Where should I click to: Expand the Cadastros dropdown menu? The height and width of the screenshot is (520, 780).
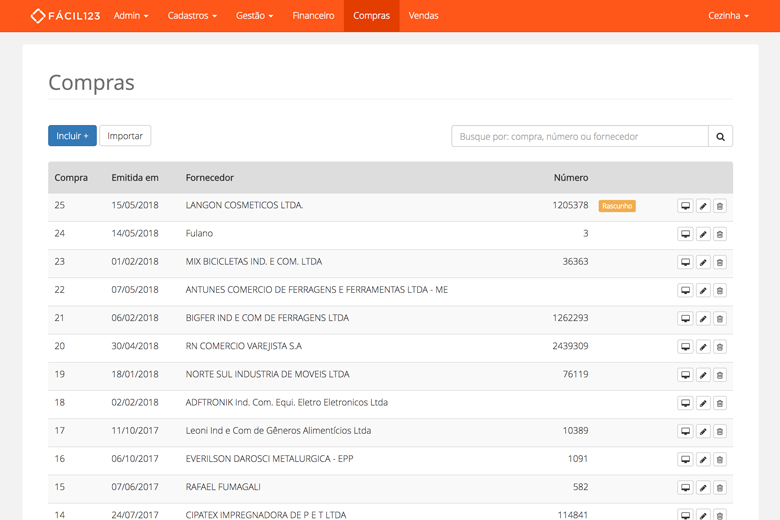coord(192,16)
